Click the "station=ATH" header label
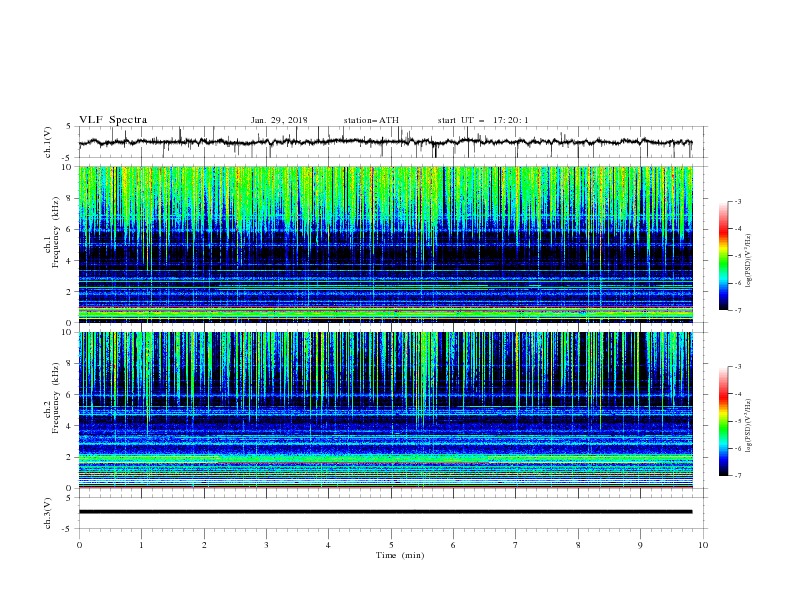Viewport: 792px width, 612px height. tap(371, 120)
